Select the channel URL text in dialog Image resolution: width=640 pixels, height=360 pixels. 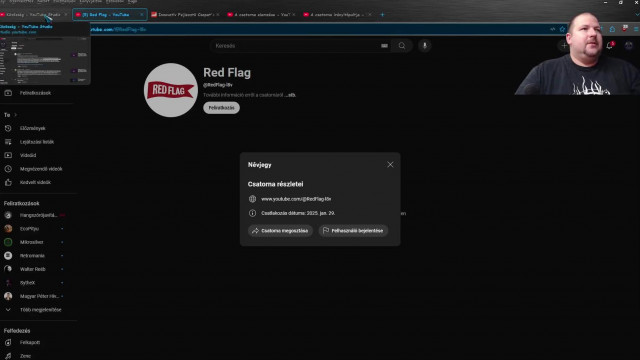pyautogui.click(x=296, y=199)
